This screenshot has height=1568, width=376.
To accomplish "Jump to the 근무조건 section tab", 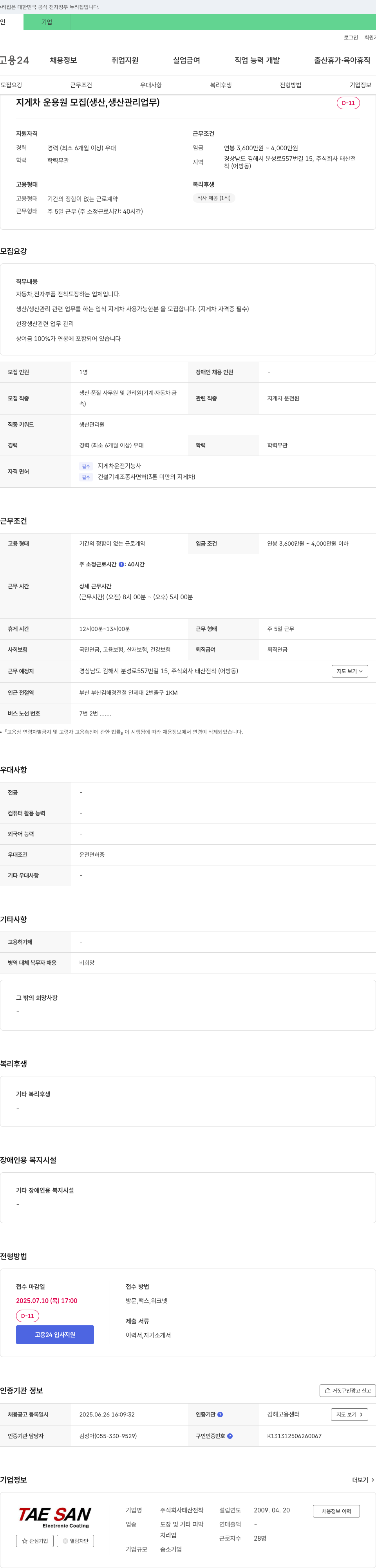I will 81,85.
